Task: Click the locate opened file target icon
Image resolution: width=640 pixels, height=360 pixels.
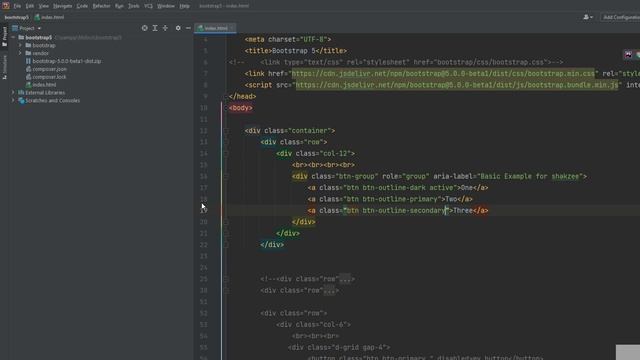Action: pos(144,28)
